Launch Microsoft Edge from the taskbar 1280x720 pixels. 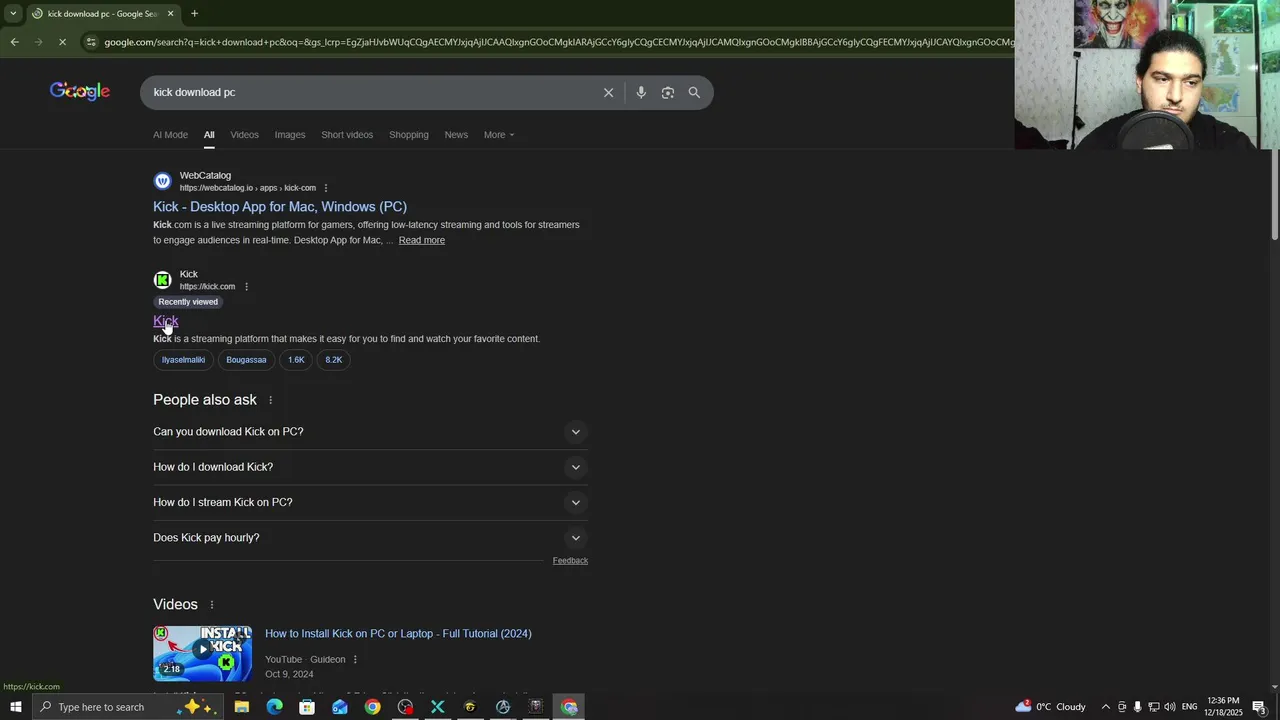pos(274,707)
